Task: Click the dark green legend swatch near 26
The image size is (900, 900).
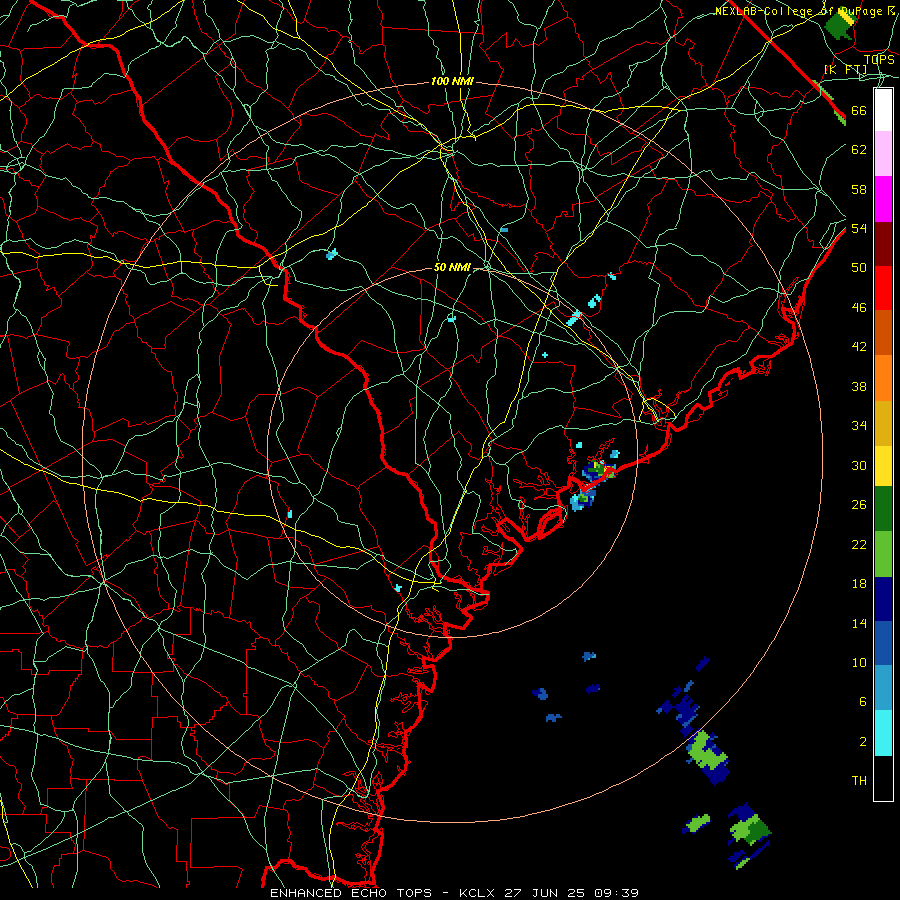Action: point(883,509)
